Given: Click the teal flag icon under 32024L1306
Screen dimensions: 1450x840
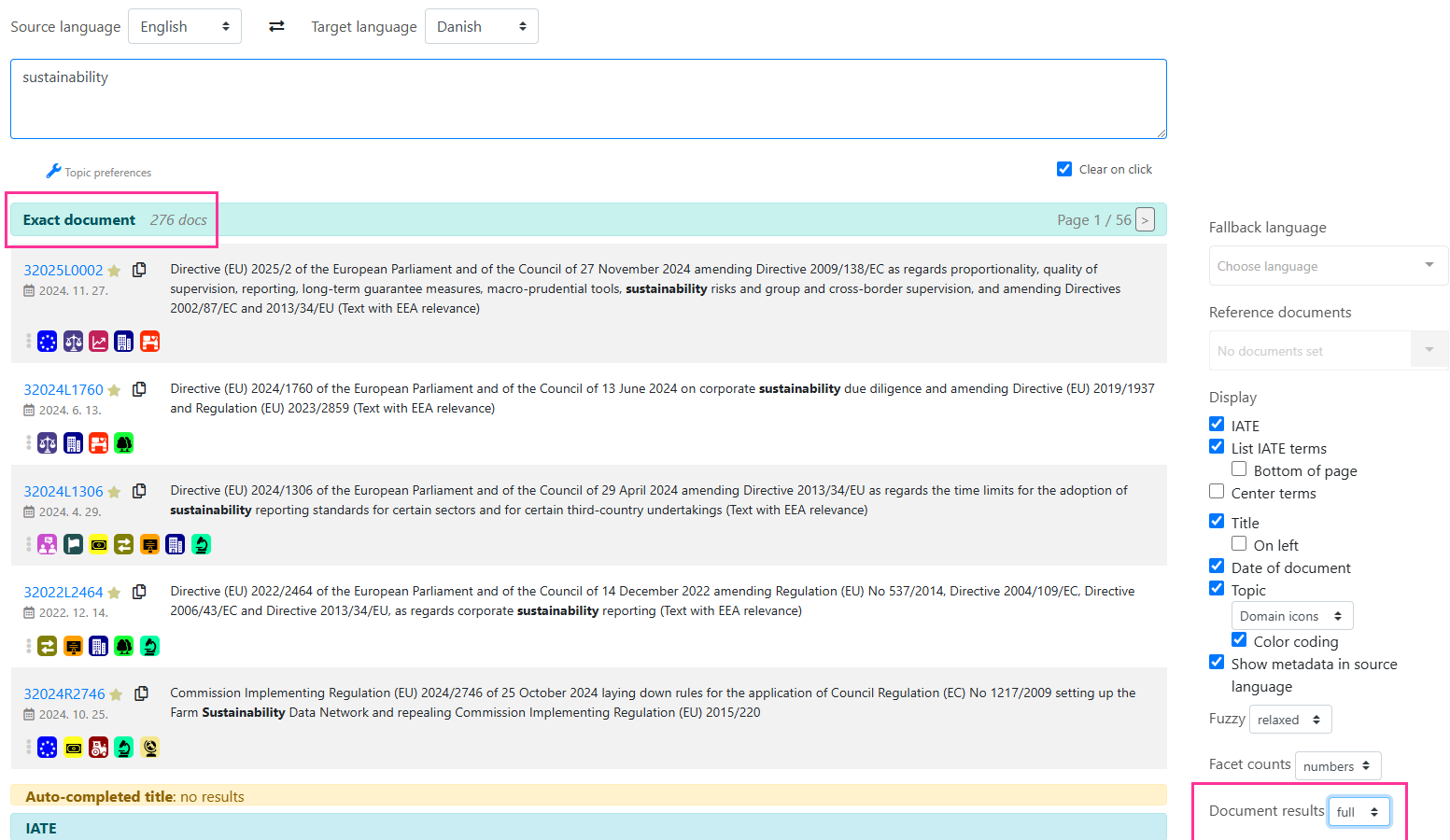Looking at the screenshot, I should point(73,544).
